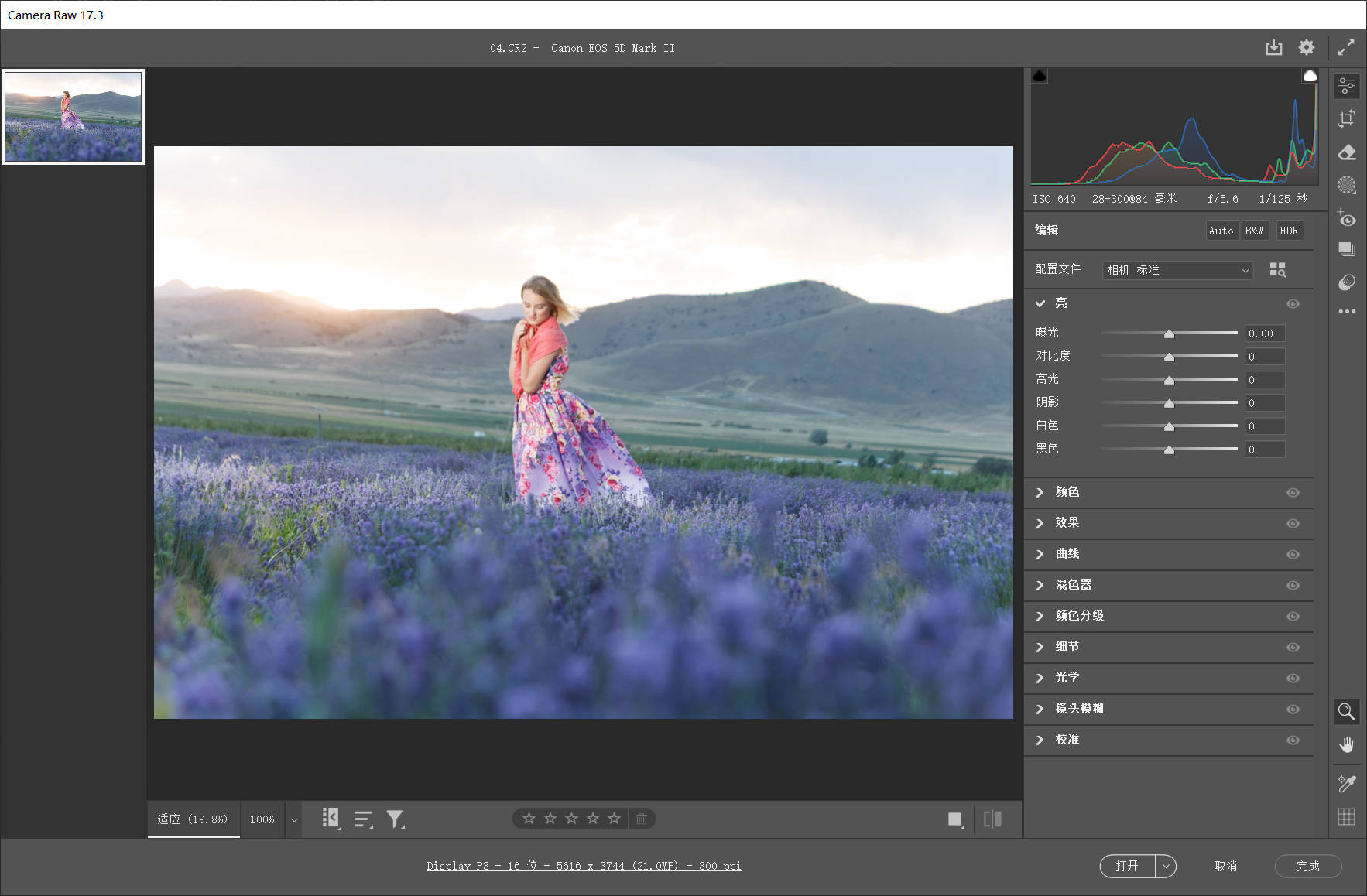Select the Crop and rotate tool
This screenshot has width=1367, height=896.
pyautogui.click(x=1347, y=118)
